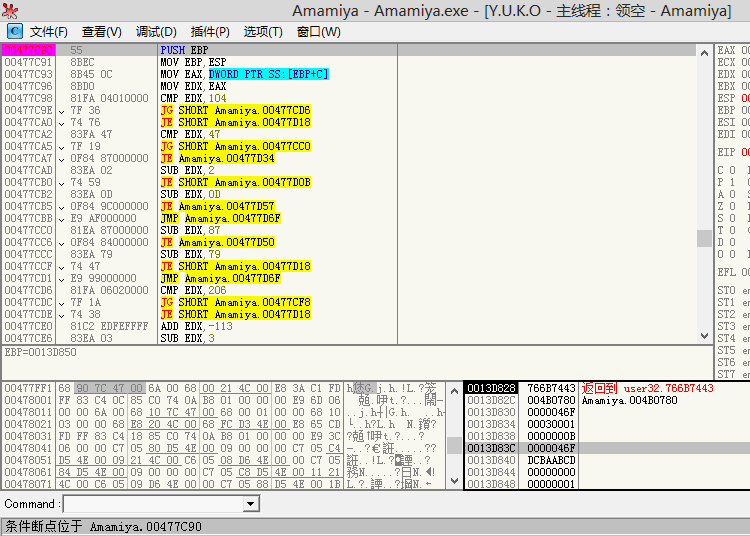Screen dimensions: 750x536
Task: Click scroll-up arrow of hex dump pane
Action: pyautogui.click(x=454, y=391)
